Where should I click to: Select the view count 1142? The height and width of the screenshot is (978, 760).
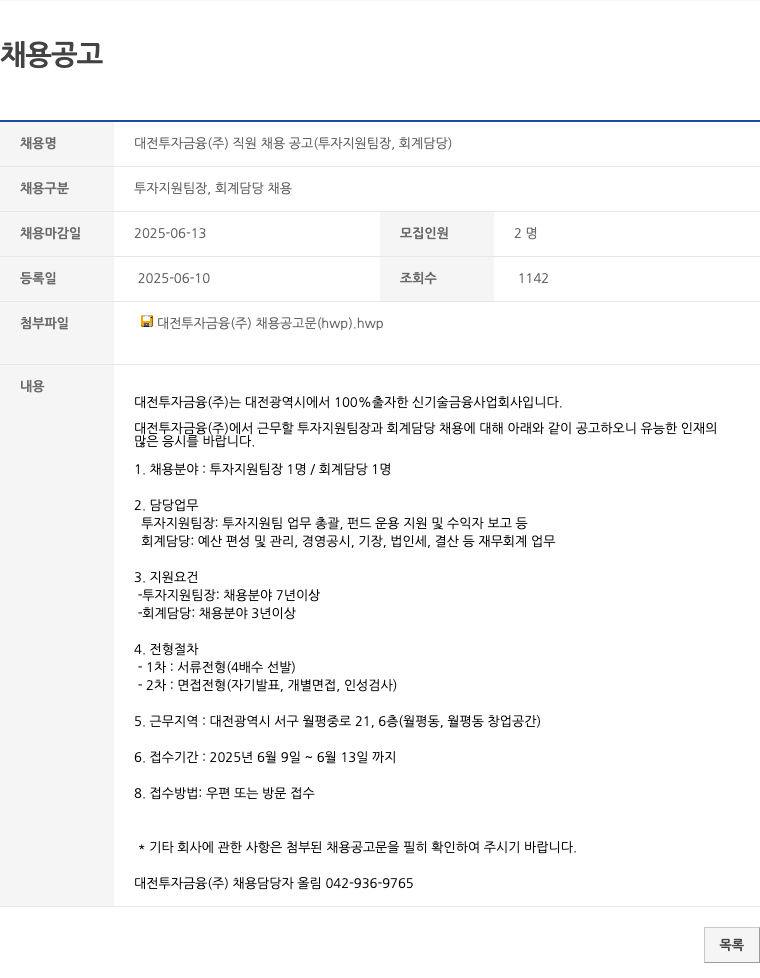(533, 278)
